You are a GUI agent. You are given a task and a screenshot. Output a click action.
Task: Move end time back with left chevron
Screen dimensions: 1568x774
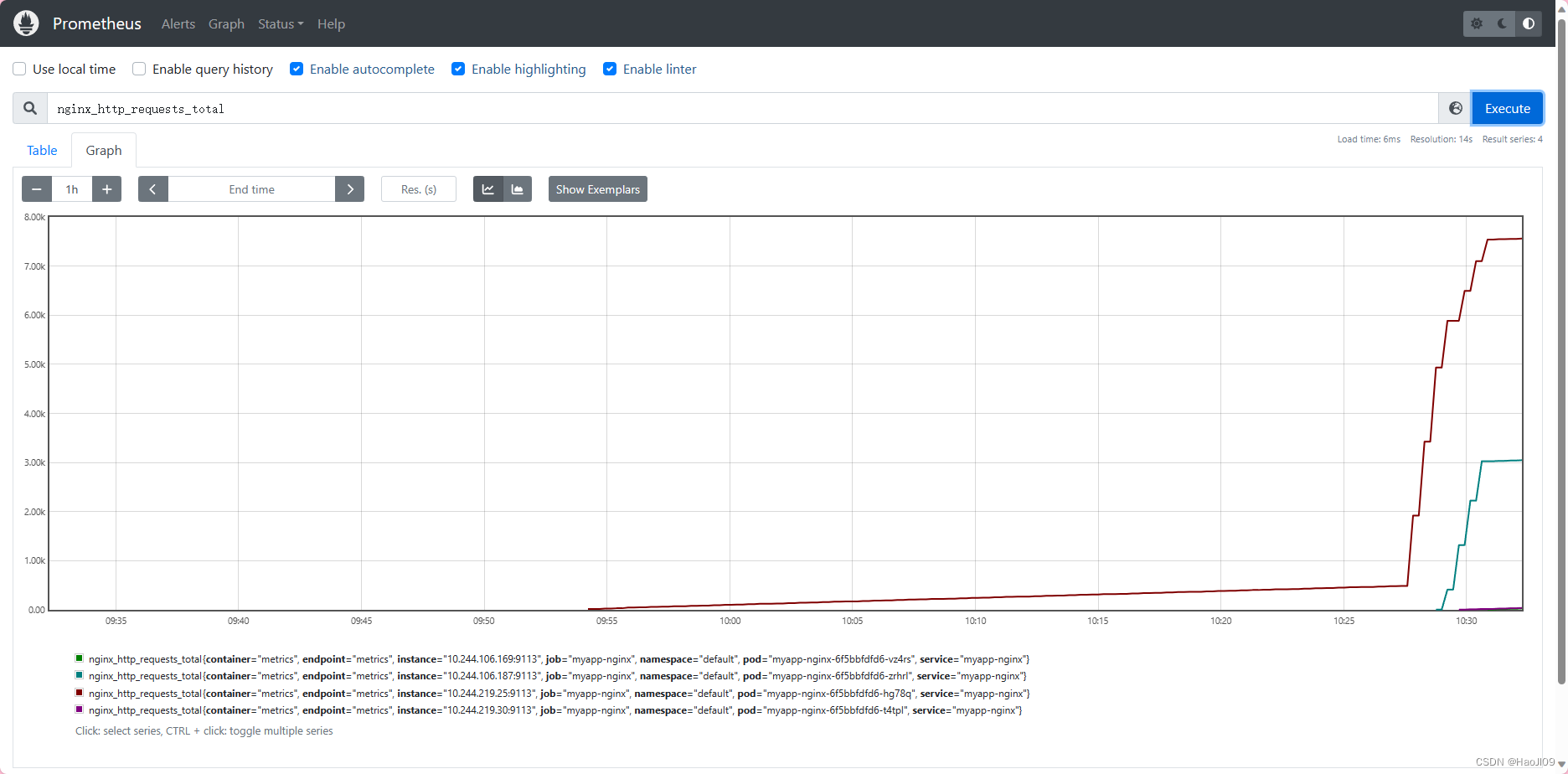pyautogui.click(x=153, y=189)
